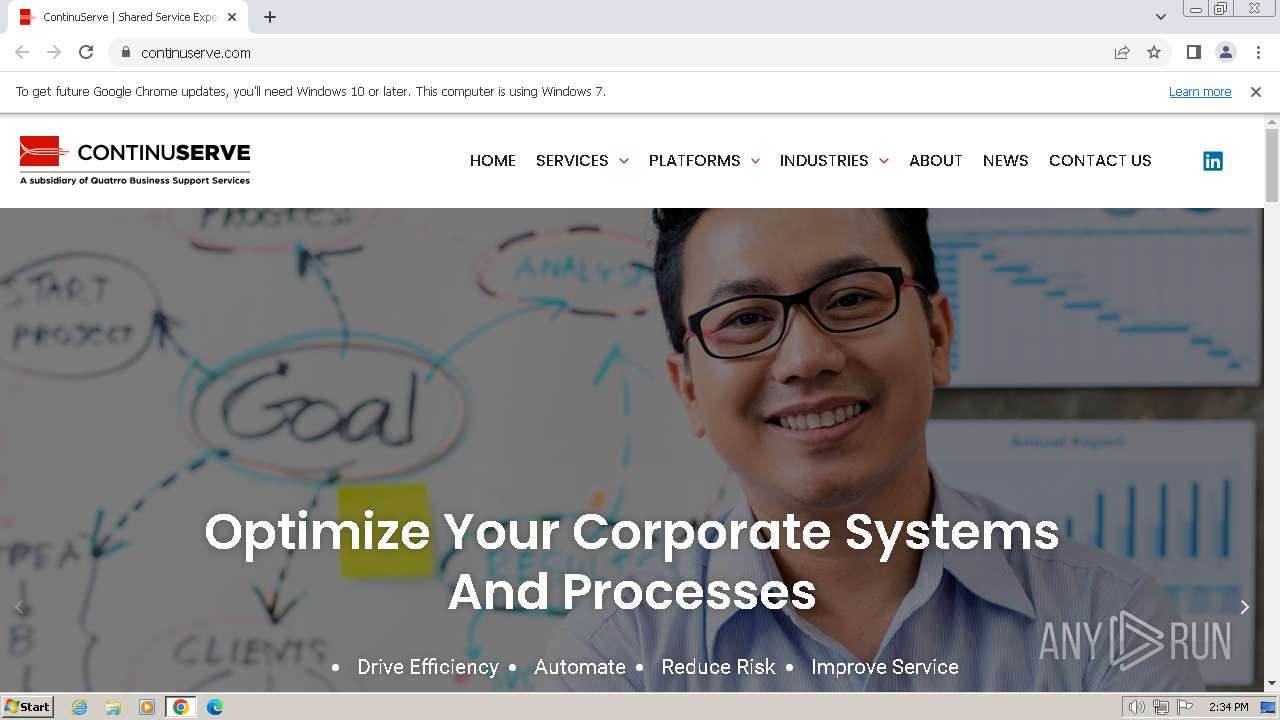Open File Explorer from the taskbar
This screenshot has height=720, width=1280.
coord(113,707)
